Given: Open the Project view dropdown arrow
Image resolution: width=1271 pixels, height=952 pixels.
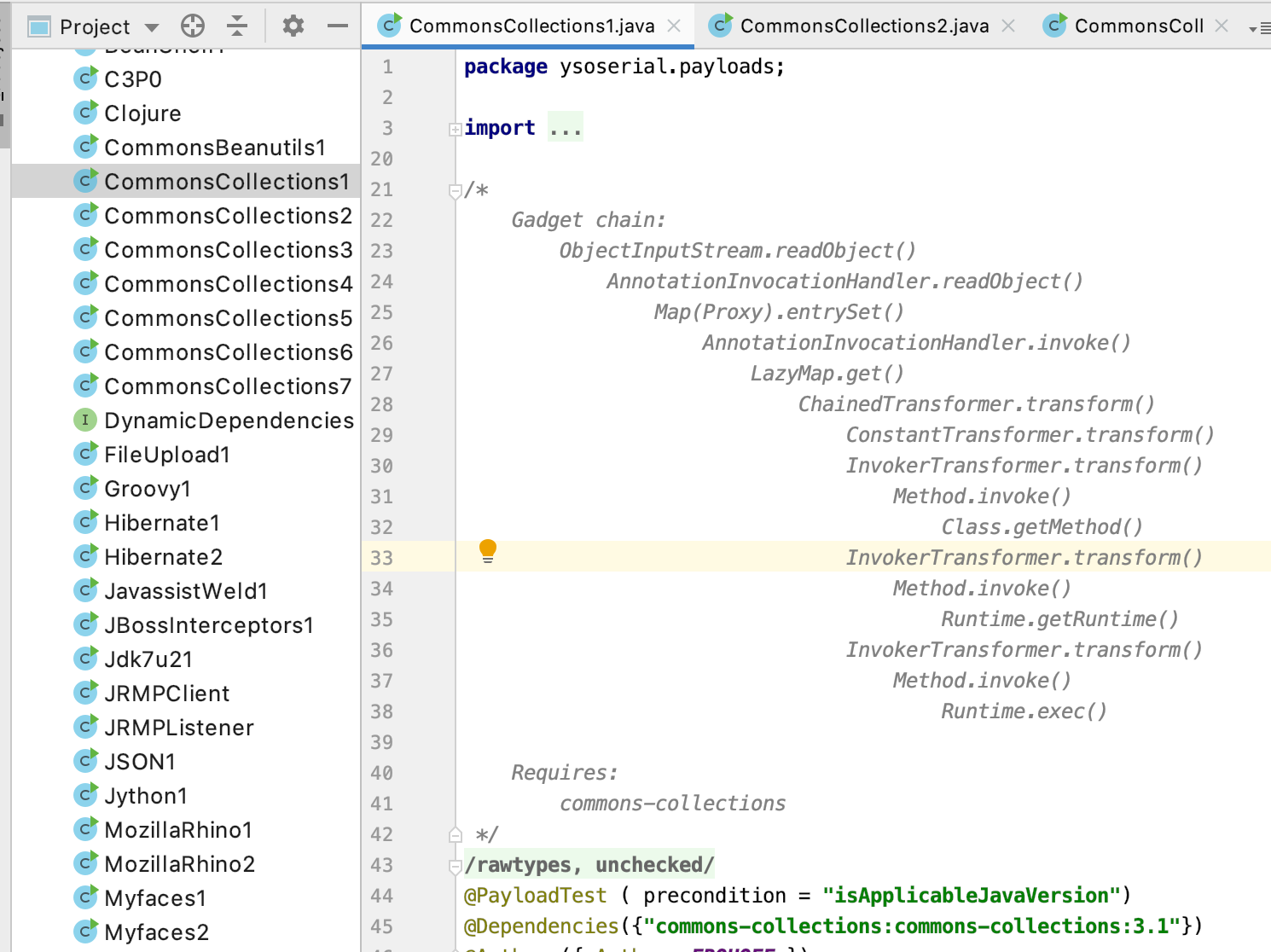Looking at the screenshot, I should click(152, 27).
